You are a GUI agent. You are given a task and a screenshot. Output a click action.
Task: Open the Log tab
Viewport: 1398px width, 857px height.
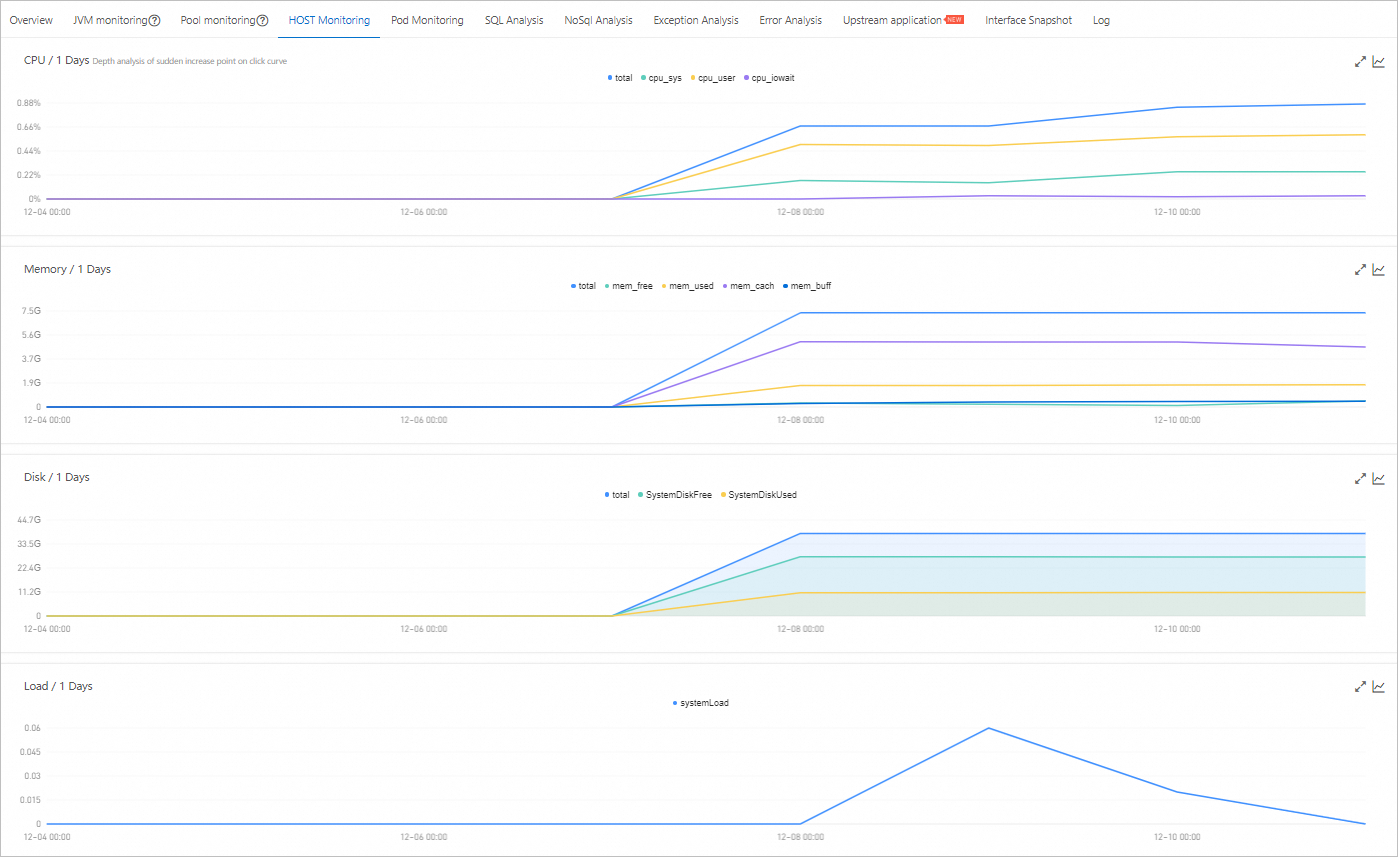[1101, 20]
